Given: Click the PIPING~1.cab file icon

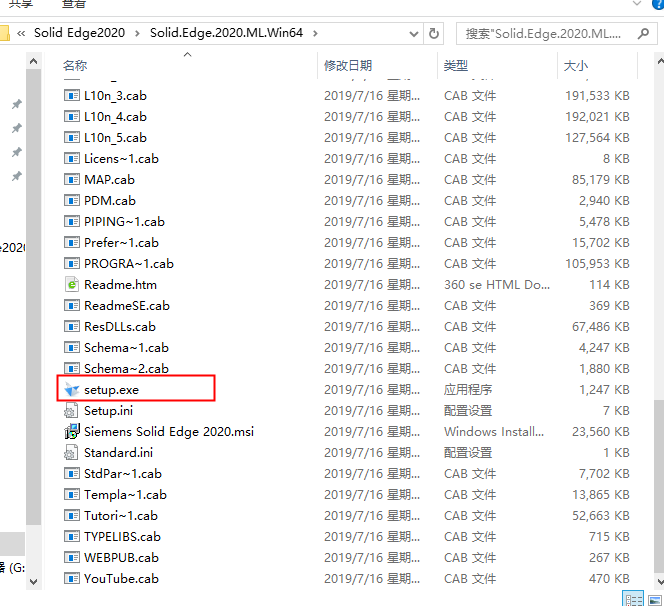Looking at the screenshot, I should coord(72,221).
